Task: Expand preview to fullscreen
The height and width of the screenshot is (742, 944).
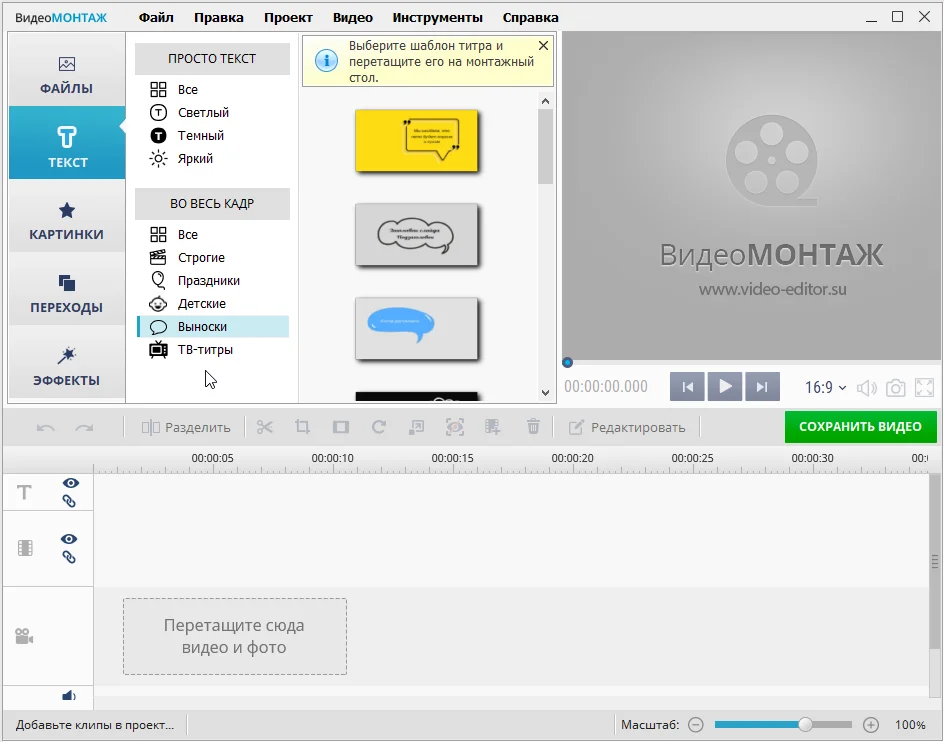Action: [x=925, y=388]
